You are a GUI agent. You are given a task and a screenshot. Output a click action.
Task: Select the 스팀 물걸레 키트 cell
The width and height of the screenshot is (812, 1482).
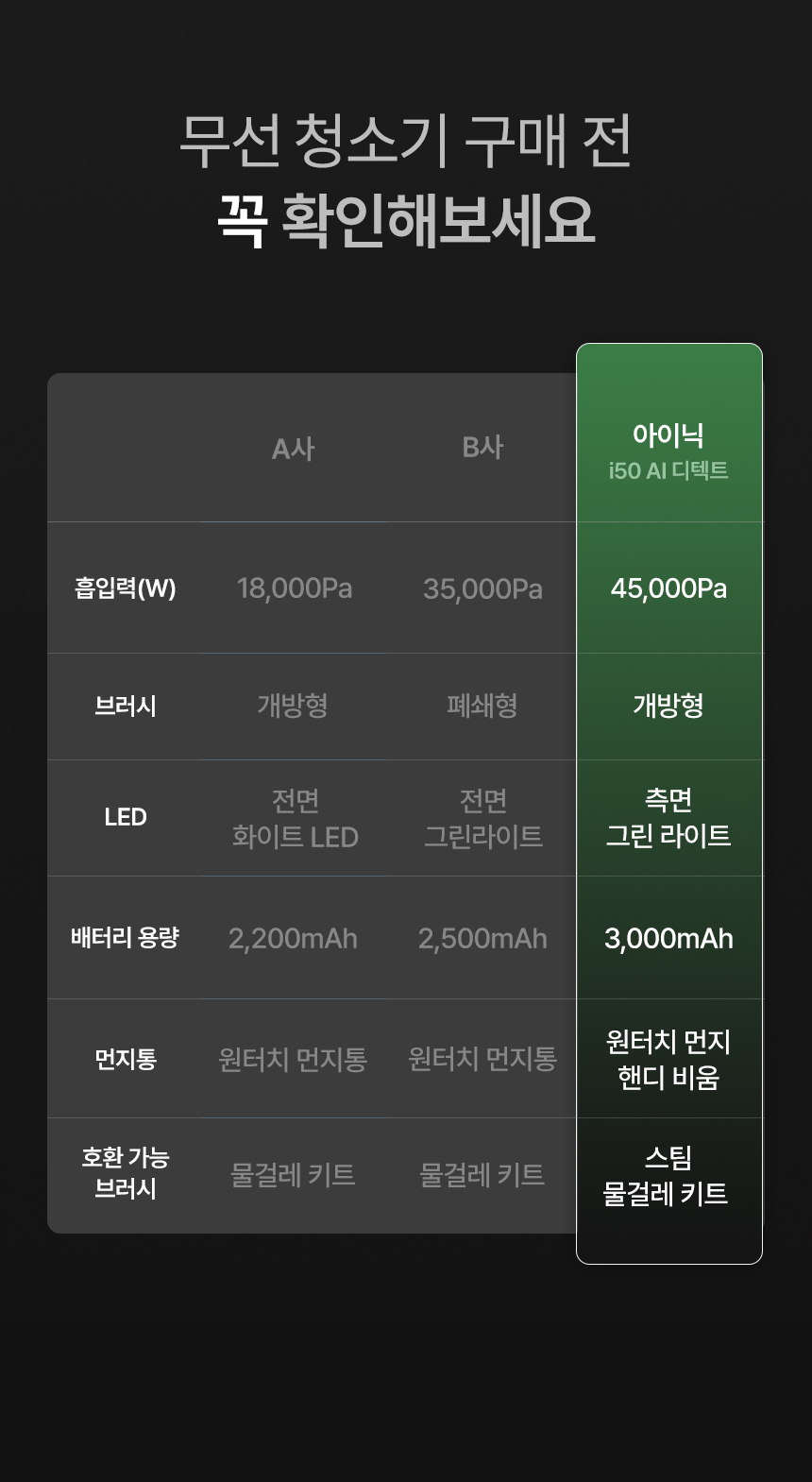pos(667,1176)
